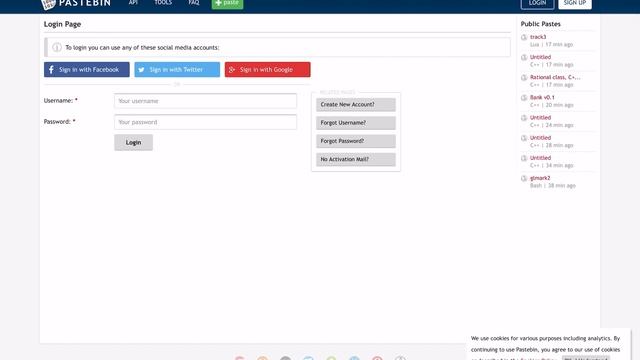Click the Public Pastes heading
The image size is (640, 360).
tap(540, 24)
